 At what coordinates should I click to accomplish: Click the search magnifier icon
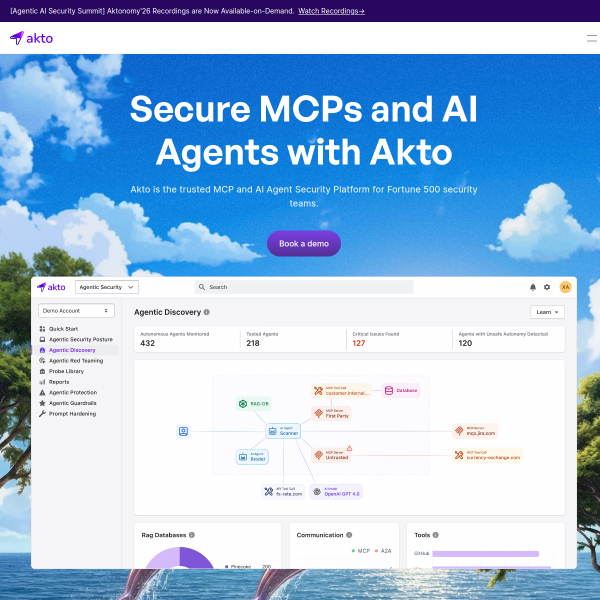[x=202, y=287]
